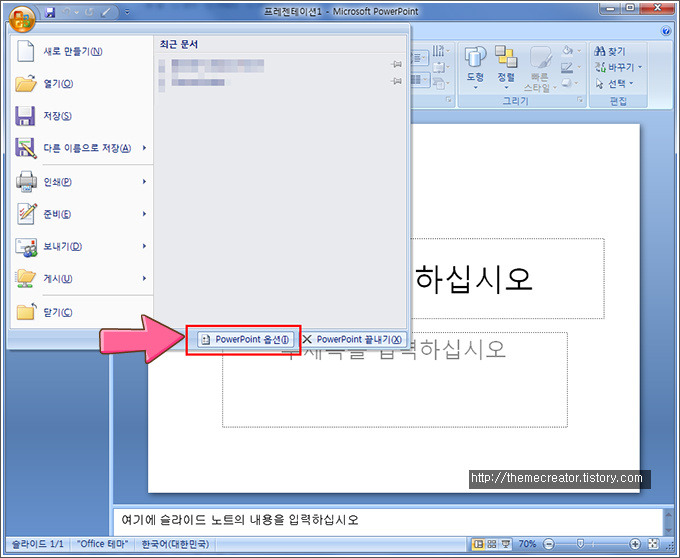Open the round Office button menu
The width and height of the screenshot is (680, 558).
pos(22,19)
